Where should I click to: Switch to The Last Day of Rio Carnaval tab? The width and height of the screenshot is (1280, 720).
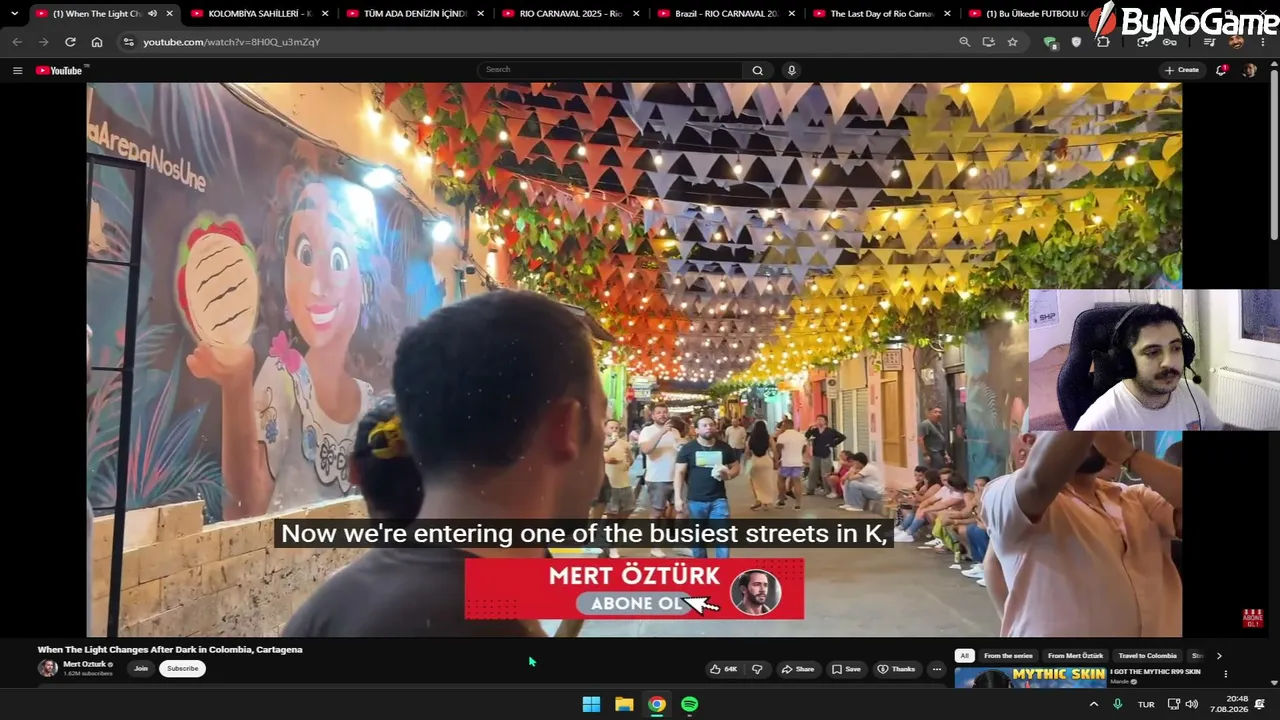(x=881, y=14)
